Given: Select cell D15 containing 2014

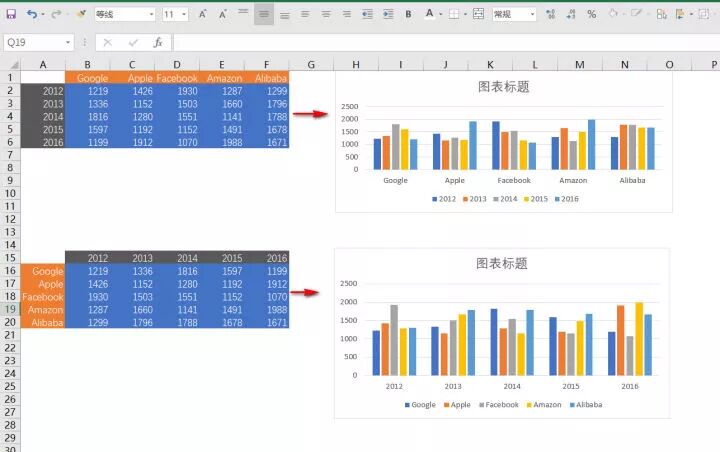Looking at the screenshot, I should [x=177, y=258].
